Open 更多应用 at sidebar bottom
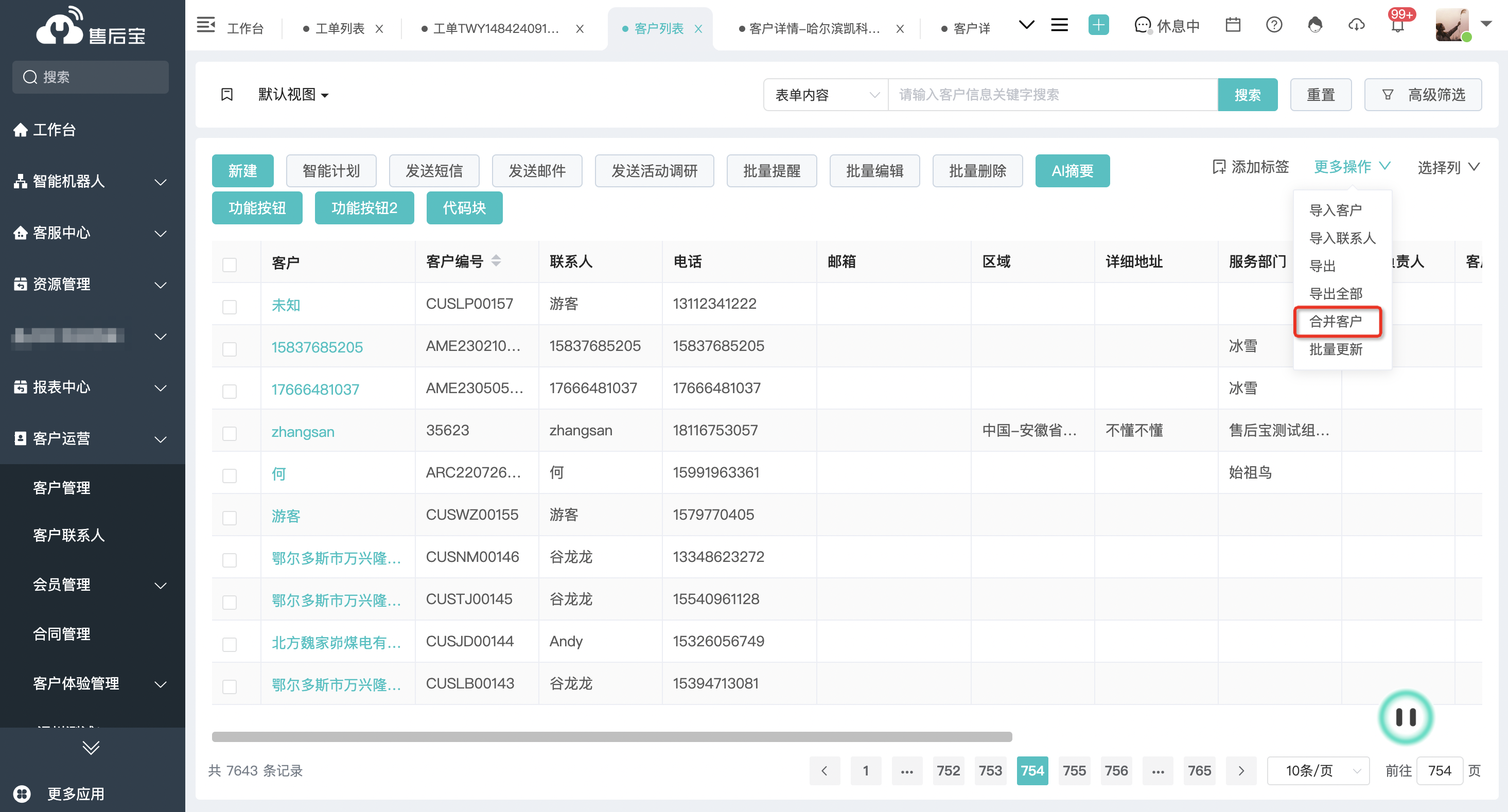Screen dimensions: 1508x812 point(60,793)
